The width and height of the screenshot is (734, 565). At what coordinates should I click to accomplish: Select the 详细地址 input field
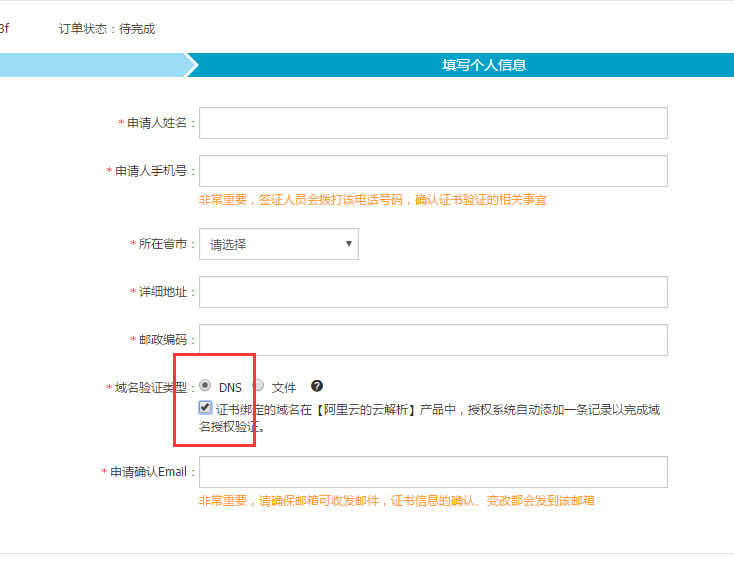pyautogui.click(x=433, y=292)
